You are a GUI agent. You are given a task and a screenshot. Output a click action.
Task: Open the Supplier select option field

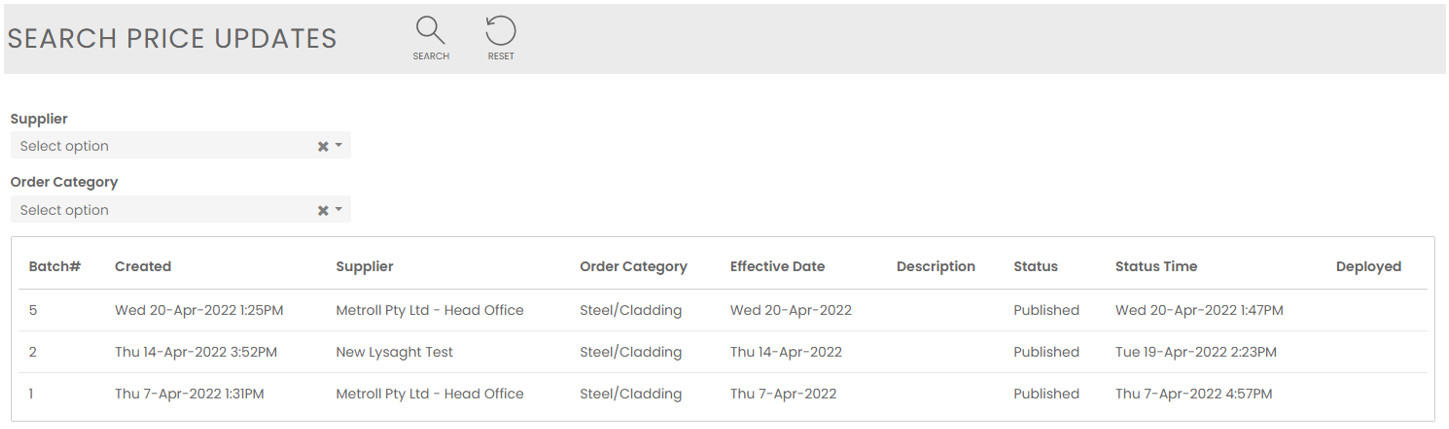pyautogui.click(x=160, y=146)
